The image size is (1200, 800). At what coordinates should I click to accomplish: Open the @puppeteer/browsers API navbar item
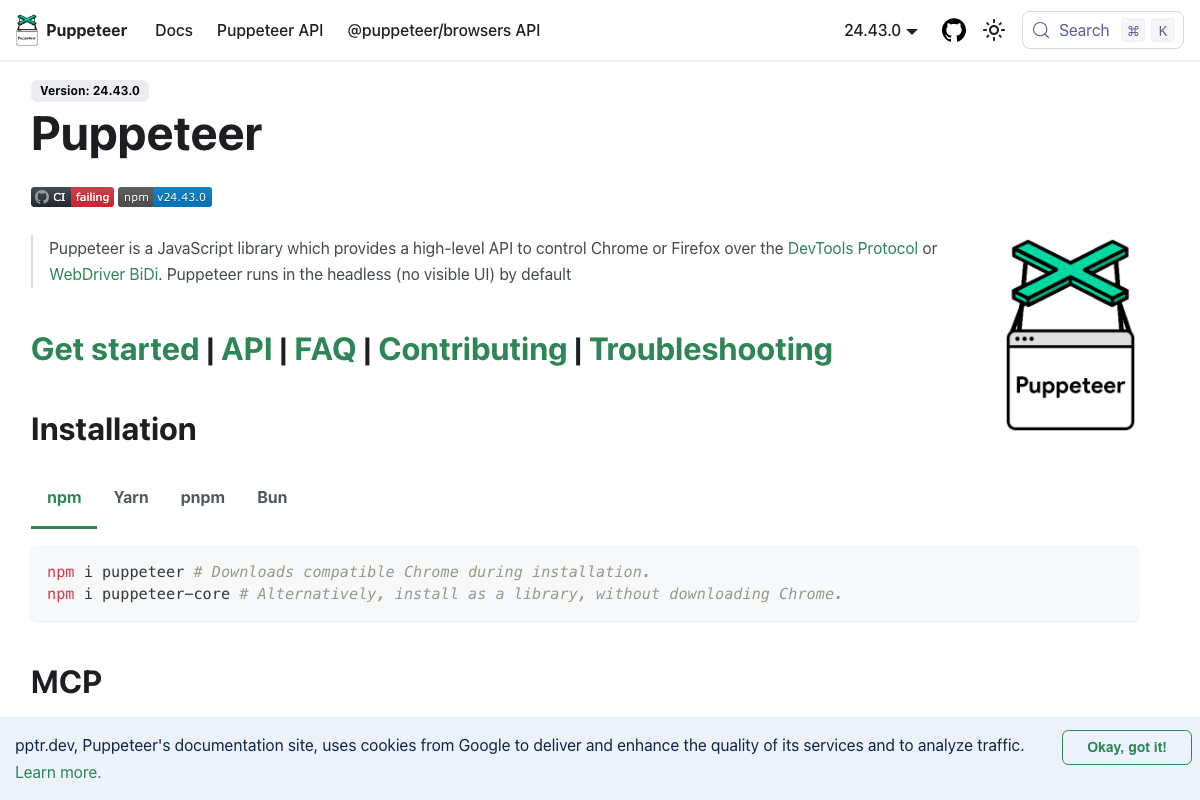444,30
